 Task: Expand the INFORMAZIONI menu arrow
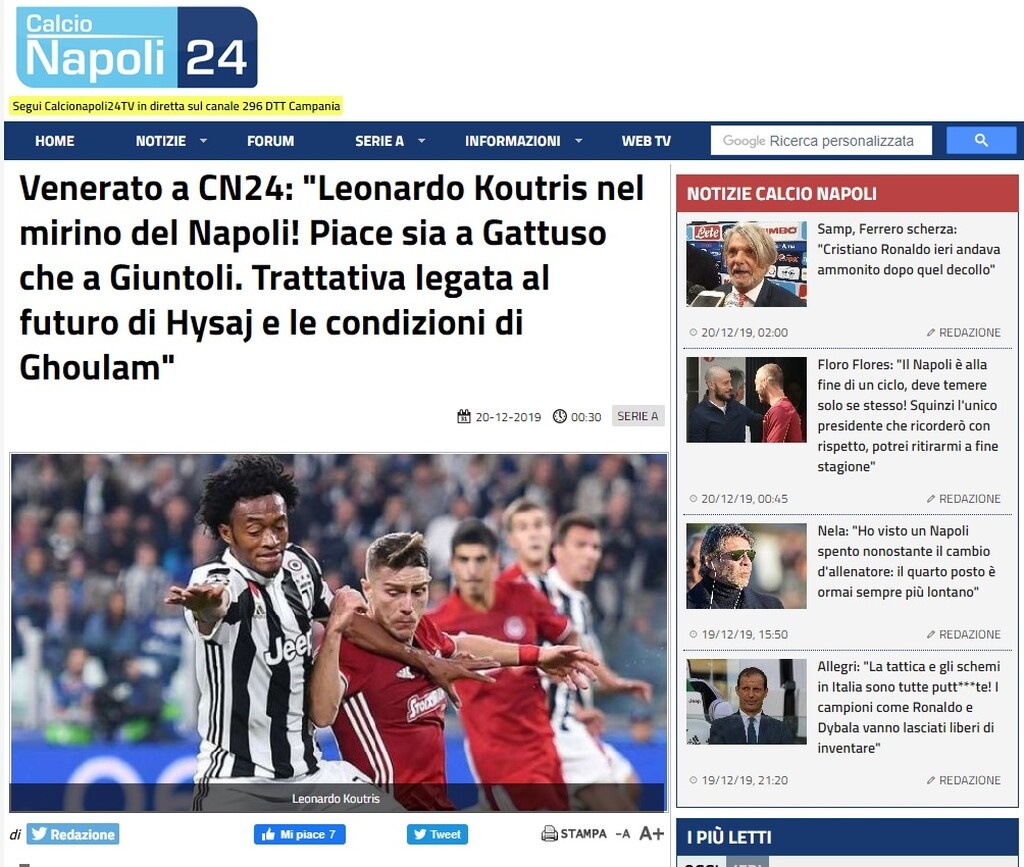pyautogui.click(x=579, y=141)
